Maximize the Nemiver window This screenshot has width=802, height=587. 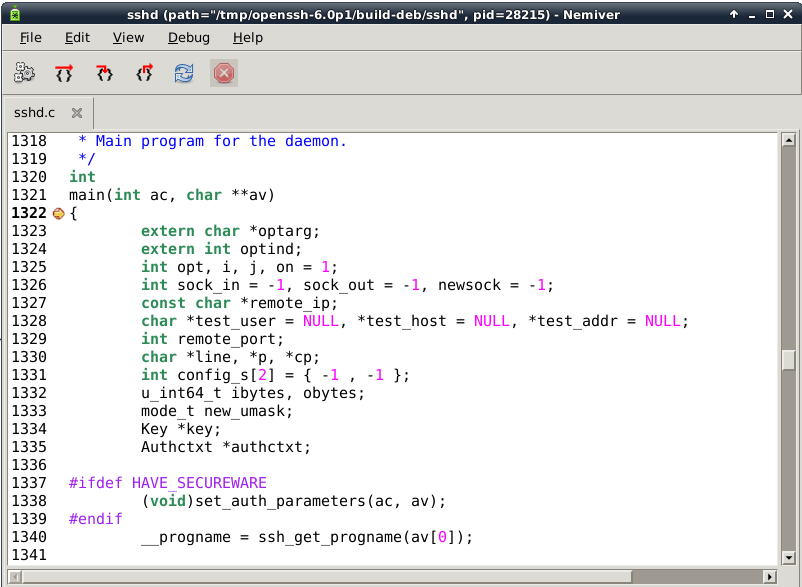[770, 14]
